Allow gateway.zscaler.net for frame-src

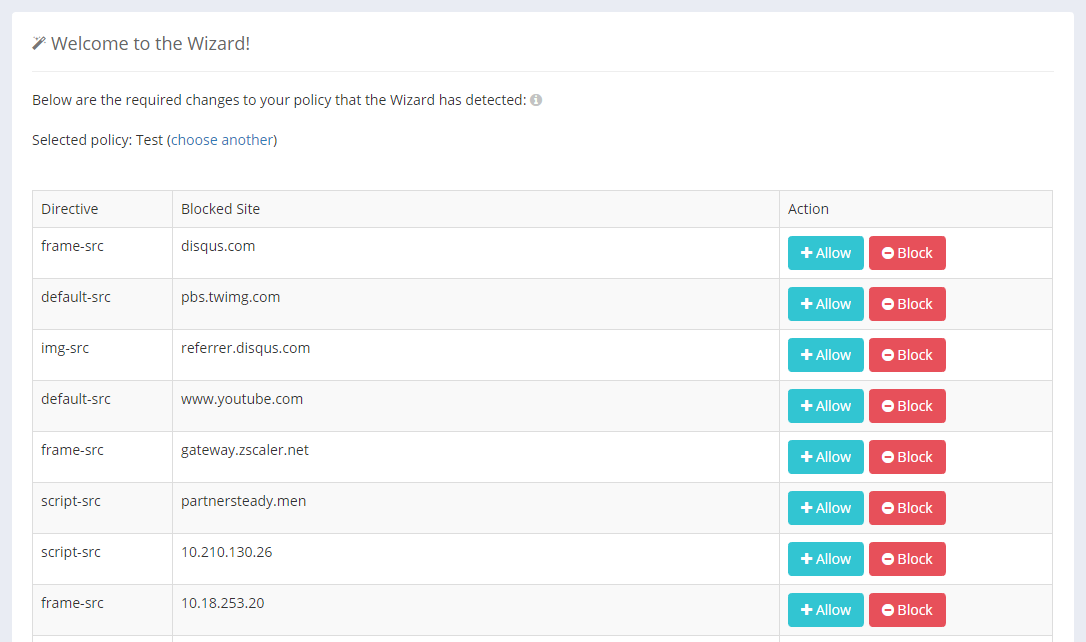click(x=825, y=457)
